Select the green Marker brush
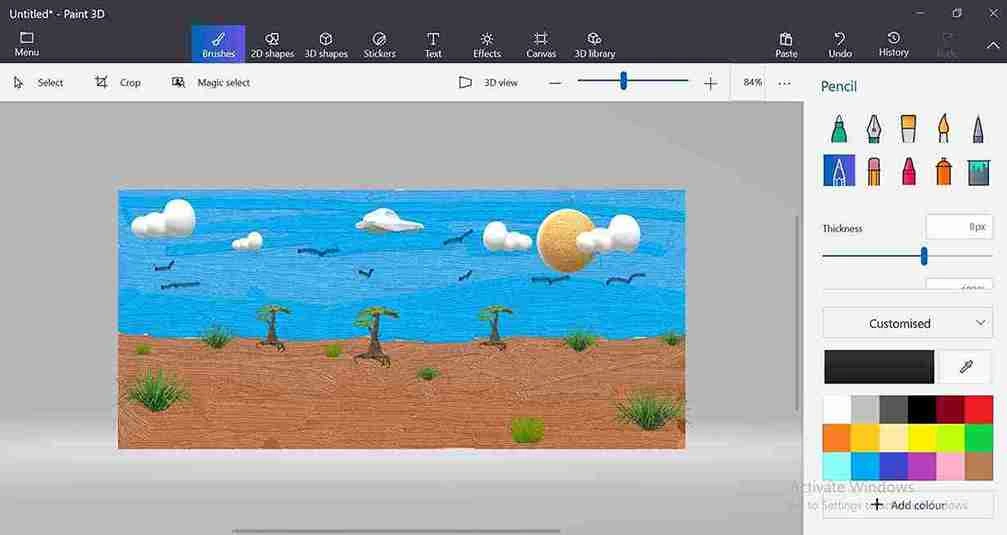The height and width of the screenshot is (535, 1007). [x=839, y=128]
